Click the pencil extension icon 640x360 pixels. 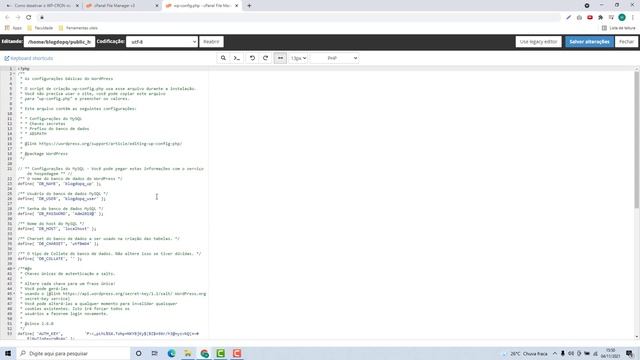click(569, 17)
